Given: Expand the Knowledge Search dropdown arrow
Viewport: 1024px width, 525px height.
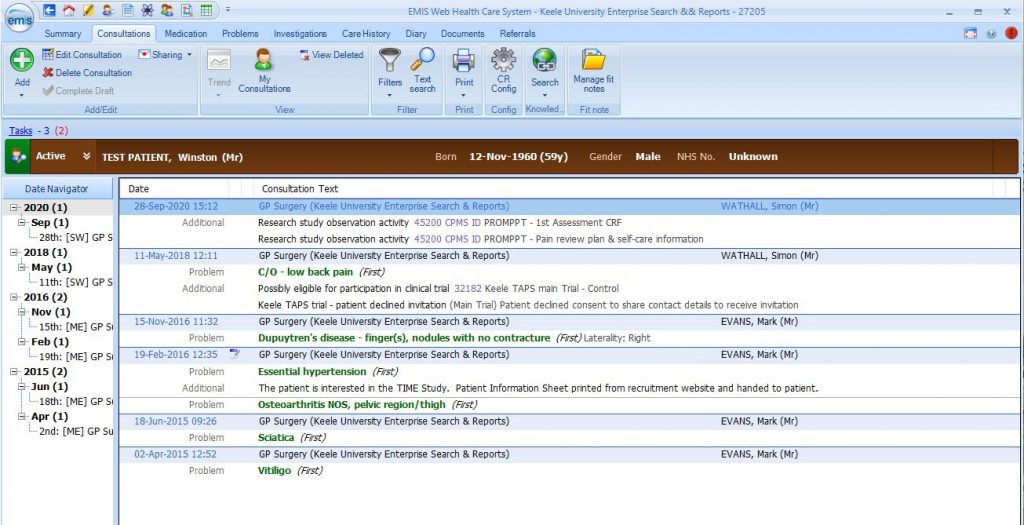Looking at the screenshot, I should point(544,95).
